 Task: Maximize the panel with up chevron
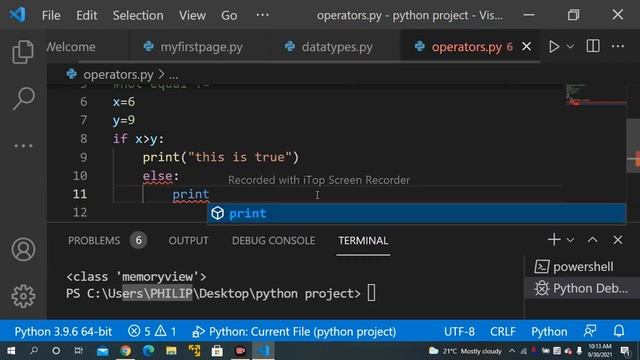(x=593, y=240)
